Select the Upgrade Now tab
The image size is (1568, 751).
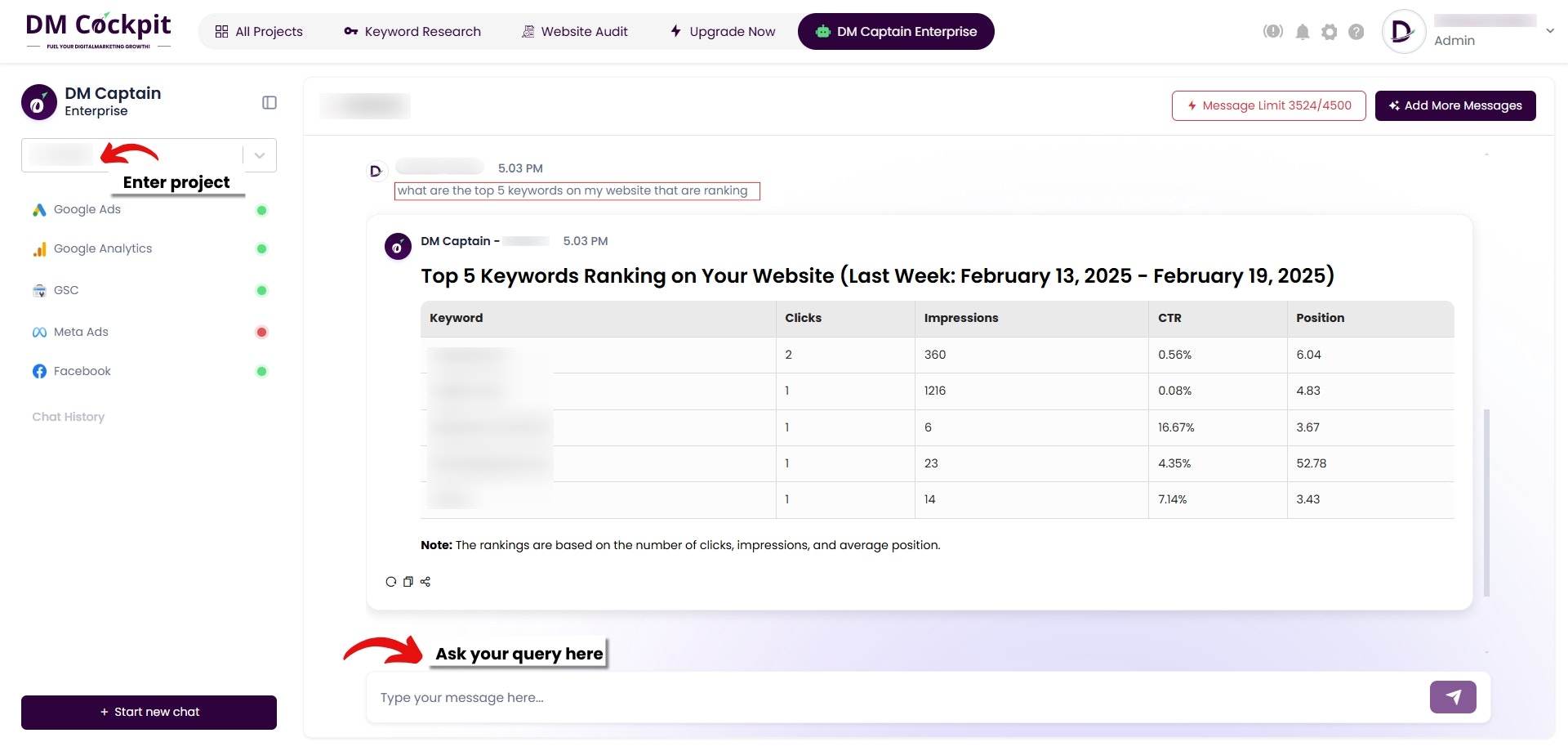[723, 32]
